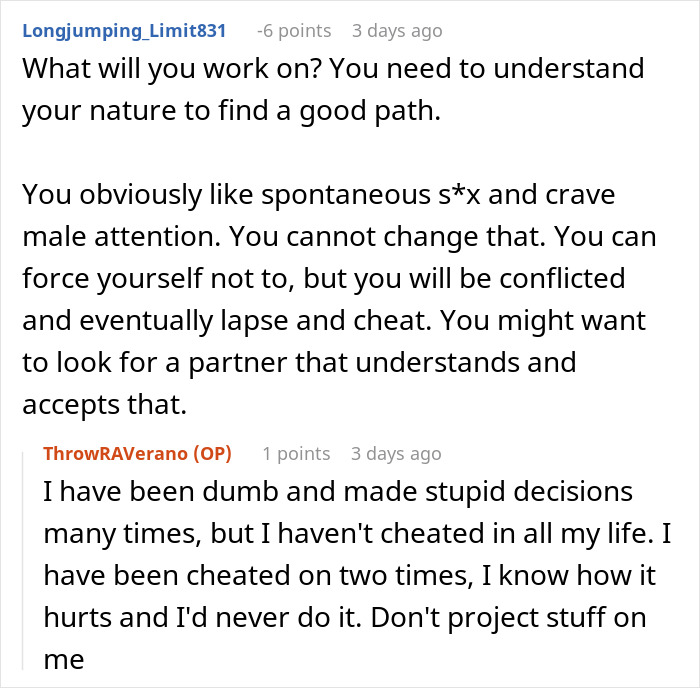Click the "-6 points" comment score
Screen dimensions: 700x688
coord(294,31)
